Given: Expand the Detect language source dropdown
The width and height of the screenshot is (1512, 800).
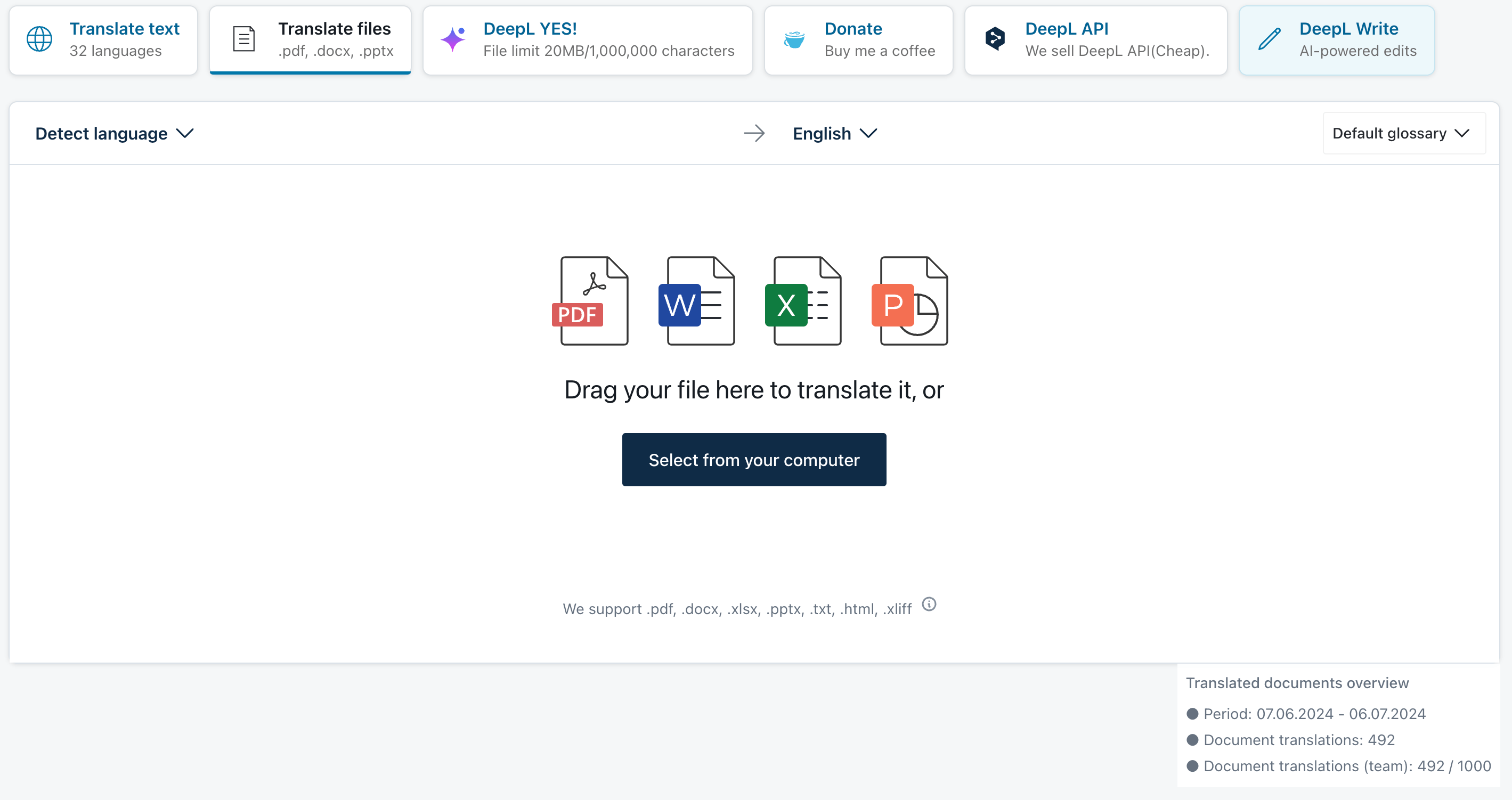Looking at the screenshot, I should coord(115,134).
